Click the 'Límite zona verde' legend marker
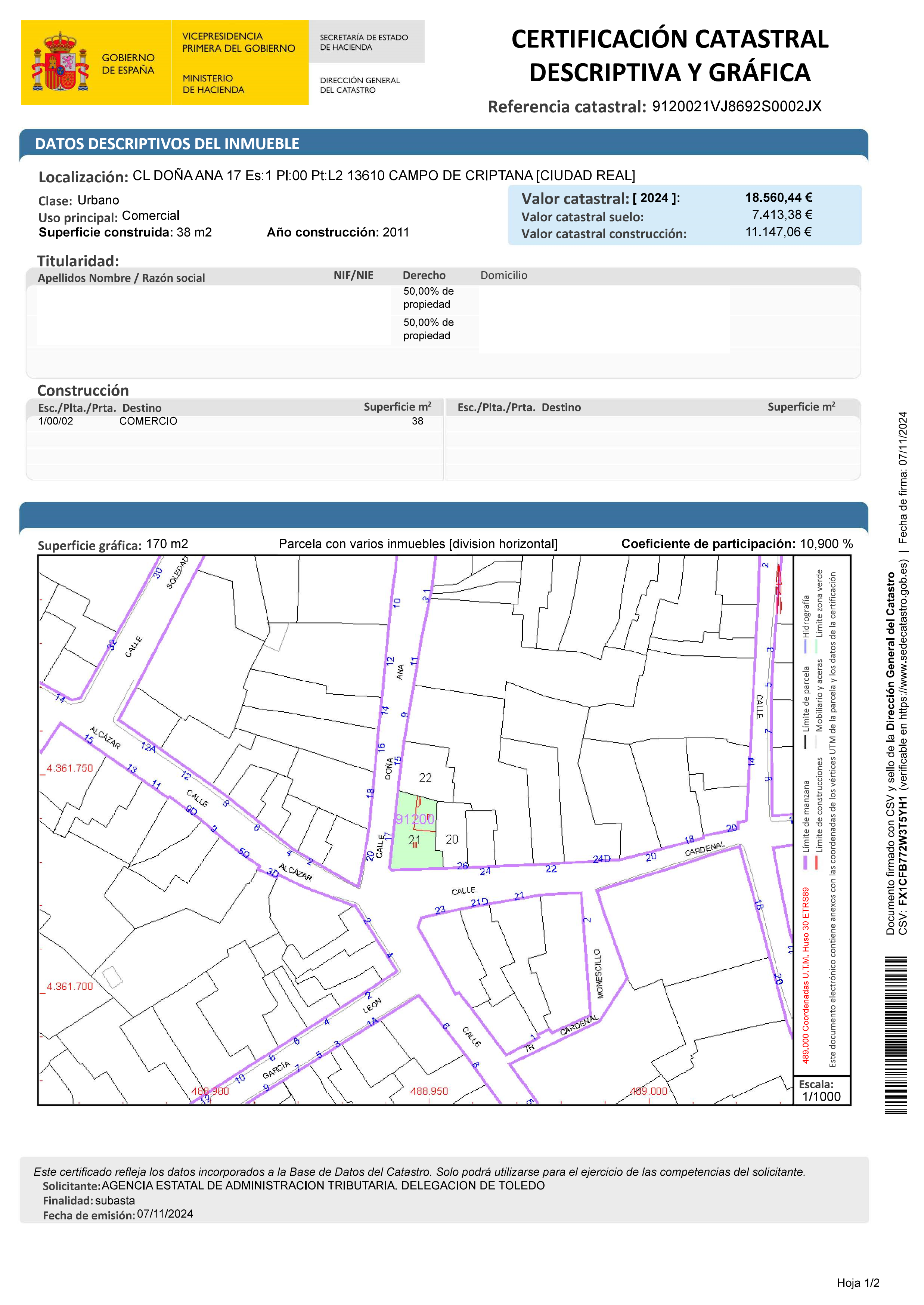Viewport: 924px width, 1305px height. coord(816,647)
